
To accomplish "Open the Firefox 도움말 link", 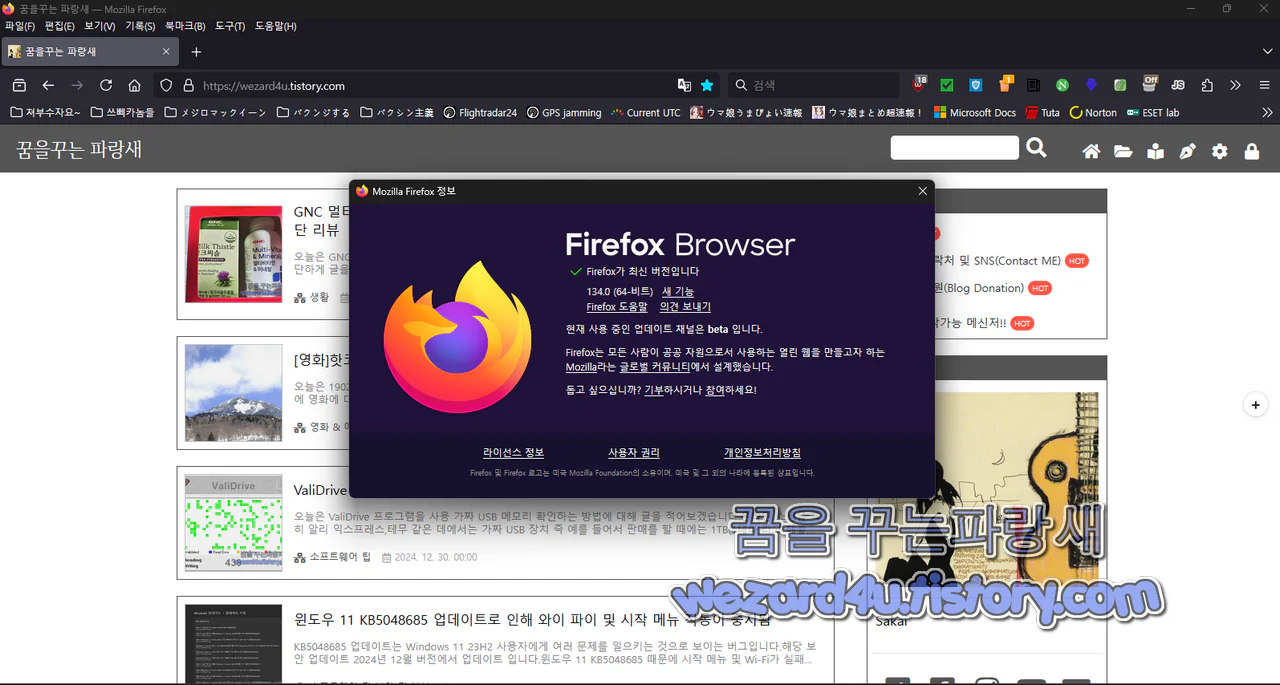I will click(617, 307).
